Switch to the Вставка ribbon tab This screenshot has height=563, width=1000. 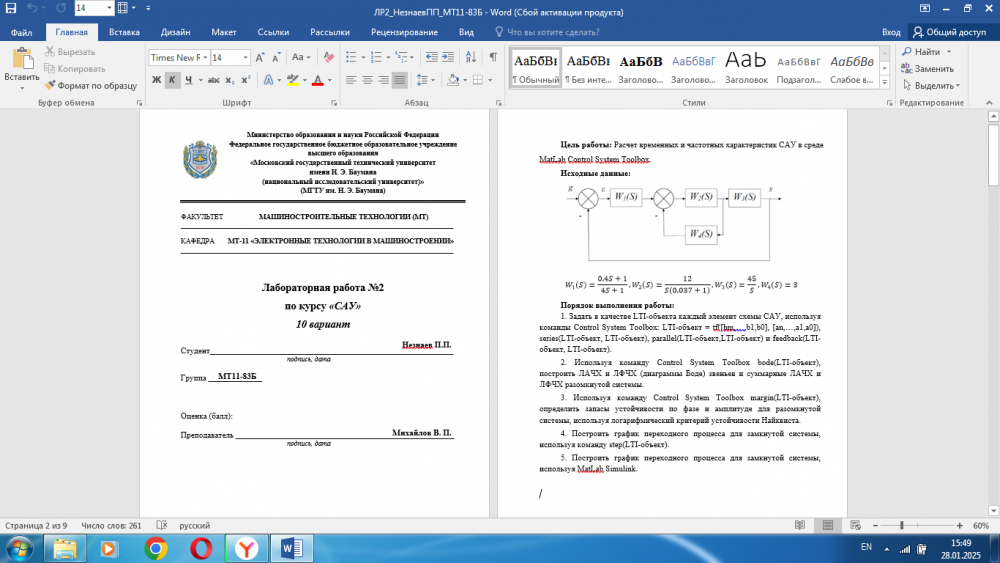(x=124, y=32)
